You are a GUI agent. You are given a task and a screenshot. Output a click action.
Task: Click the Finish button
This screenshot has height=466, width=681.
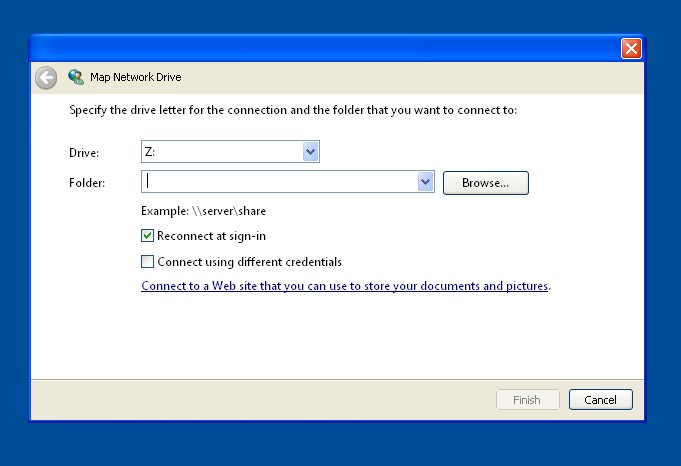coord(527,400)
